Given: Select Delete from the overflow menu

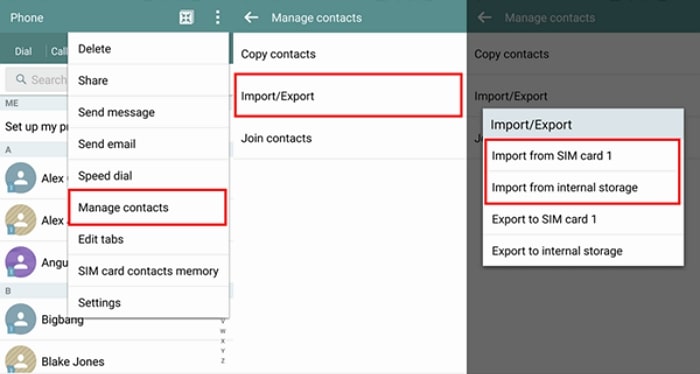Looking at the screenshot, I should click(148, 49).
